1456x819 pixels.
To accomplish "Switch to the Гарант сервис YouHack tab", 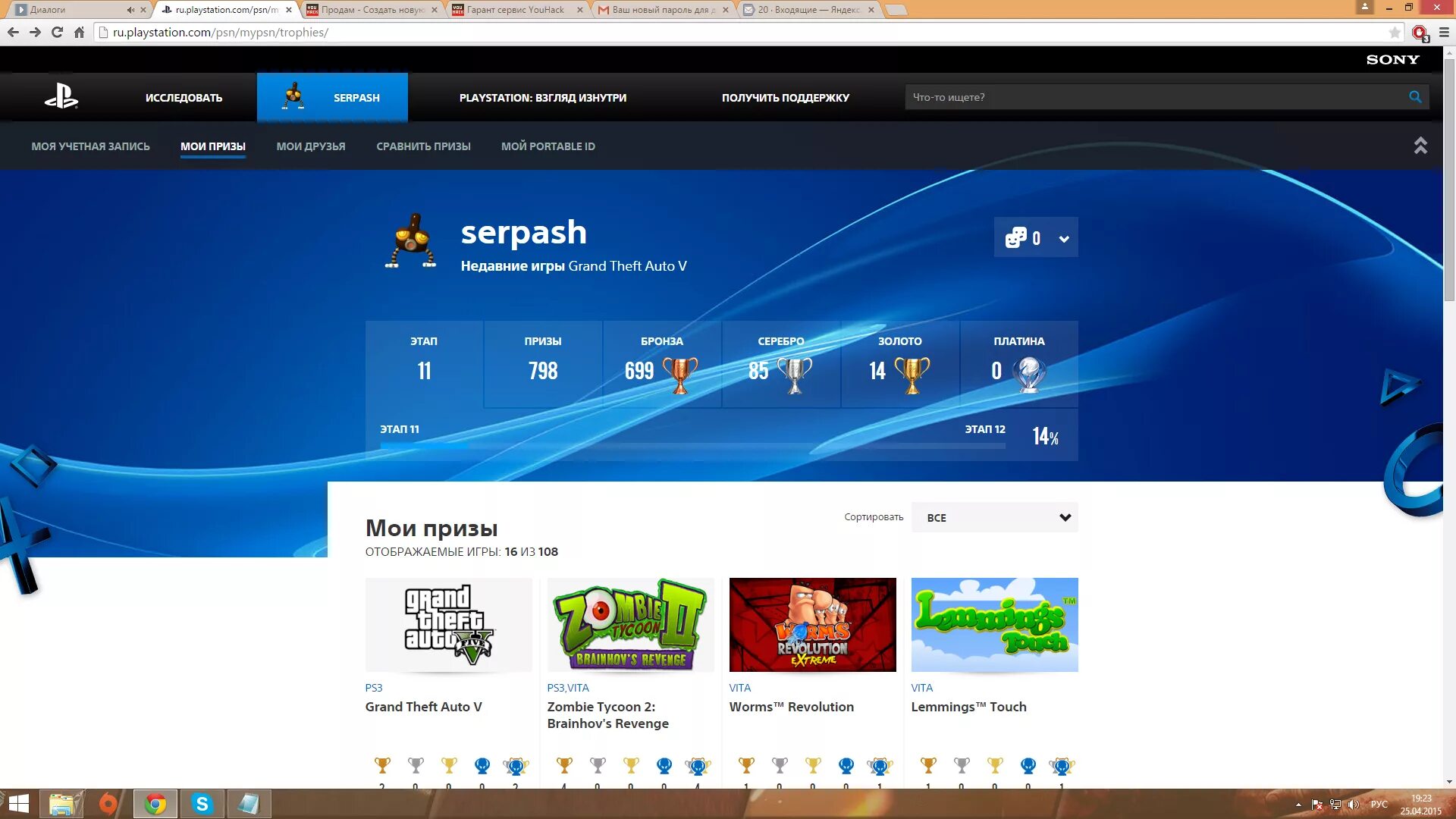I will coord(516,10).
